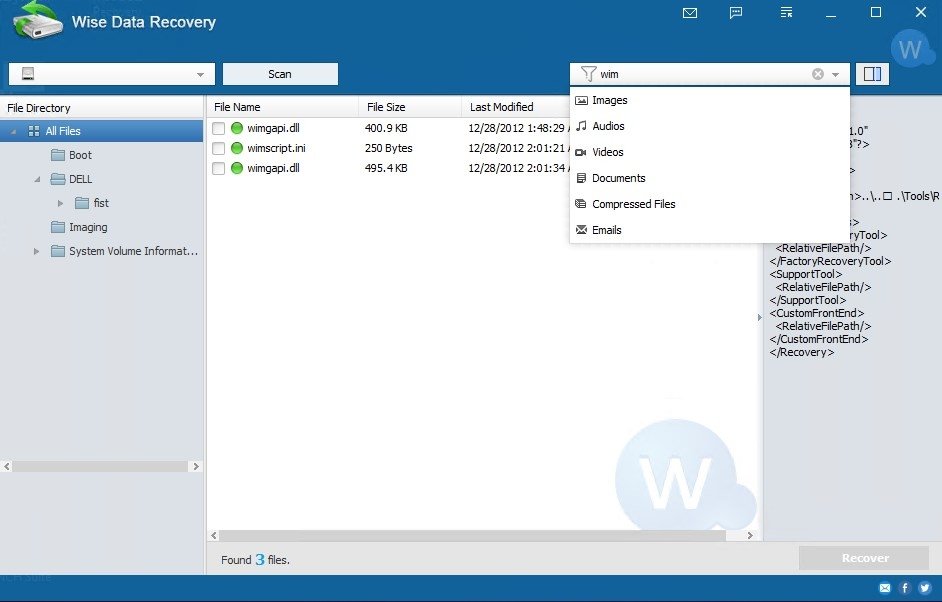Click the 495.4 KB size cell
The height and width of the screenshot is (602, 942).
[386, 168]
